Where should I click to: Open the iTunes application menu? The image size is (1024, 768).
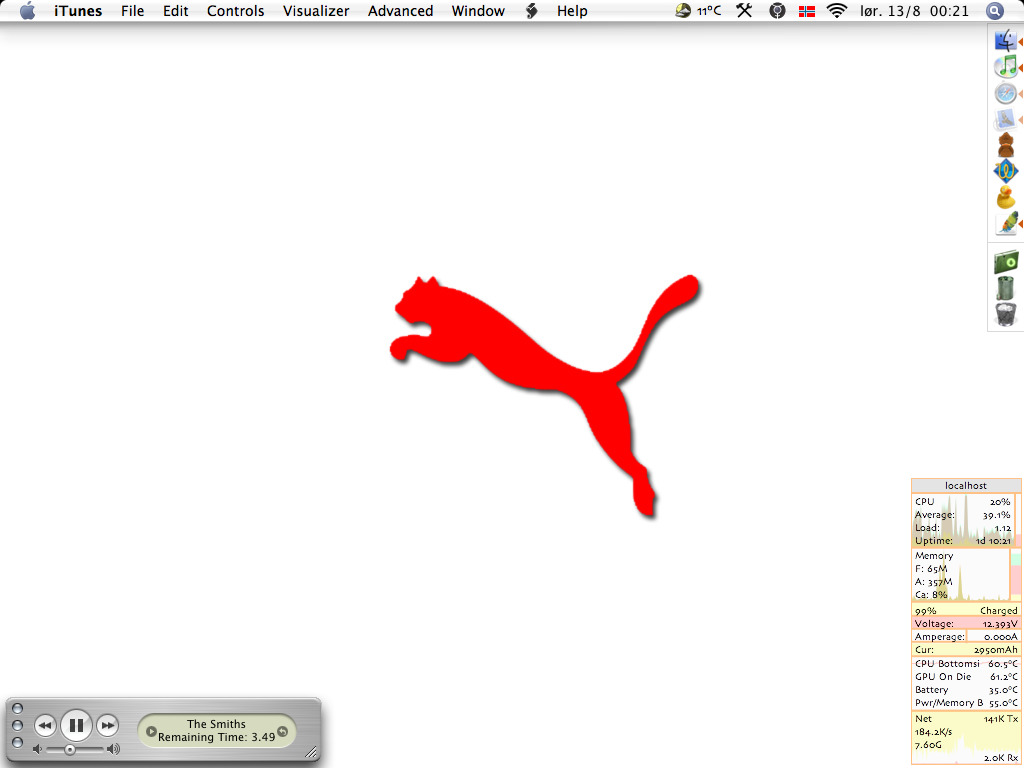click(78, 11)
